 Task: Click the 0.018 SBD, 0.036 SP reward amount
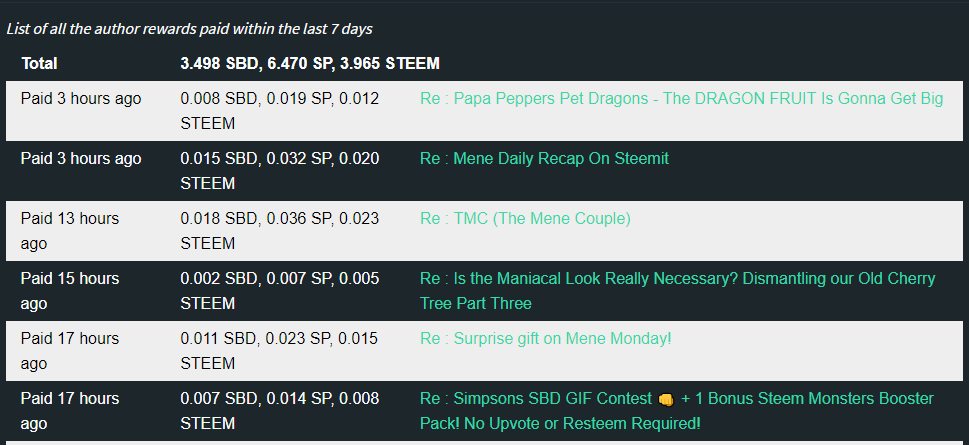(280, 231)
